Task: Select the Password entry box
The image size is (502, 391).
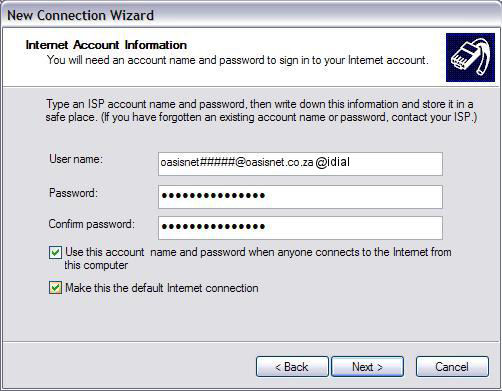Action: (x=300, y=197)
